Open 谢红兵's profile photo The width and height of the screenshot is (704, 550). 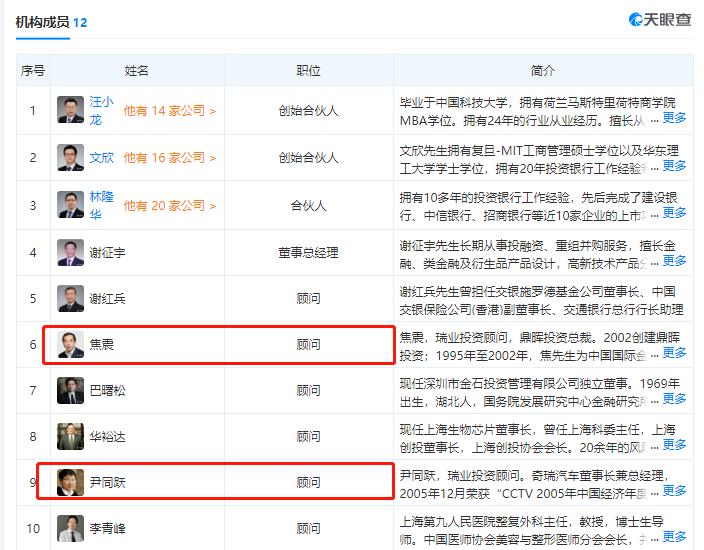70,298
